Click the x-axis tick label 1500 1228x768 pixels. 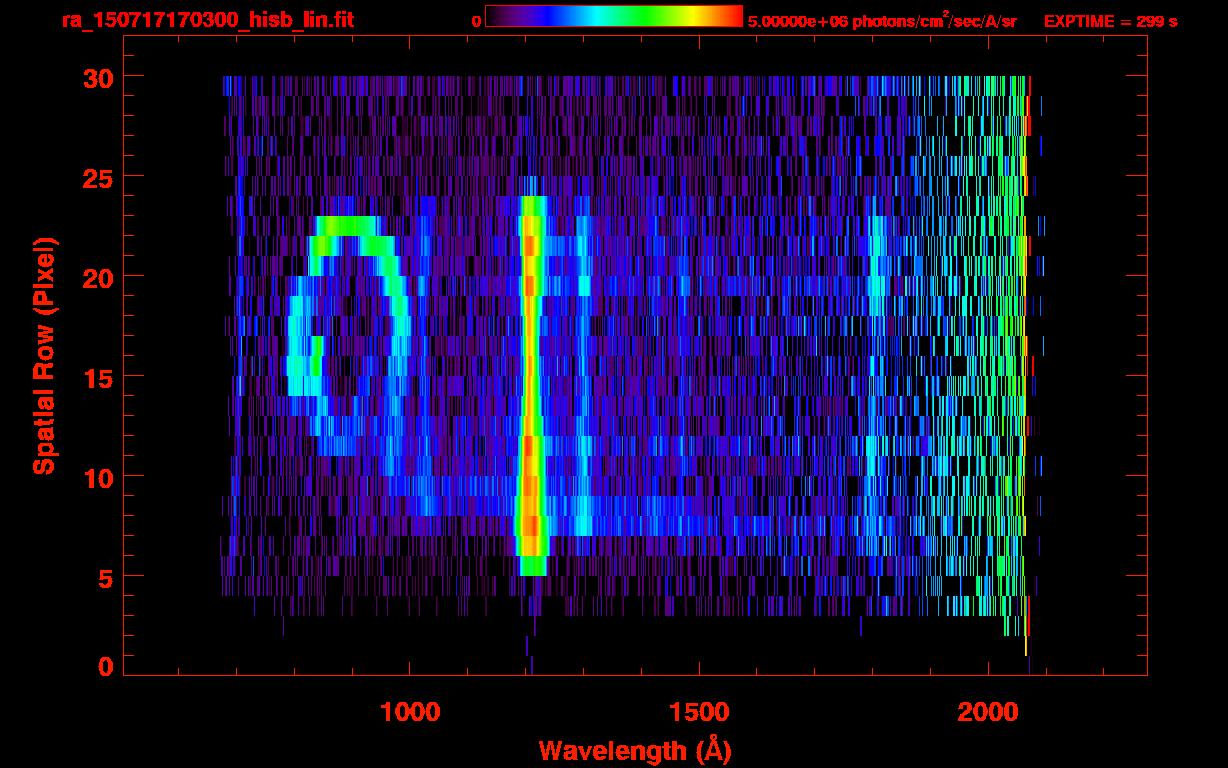coord(698,712)
